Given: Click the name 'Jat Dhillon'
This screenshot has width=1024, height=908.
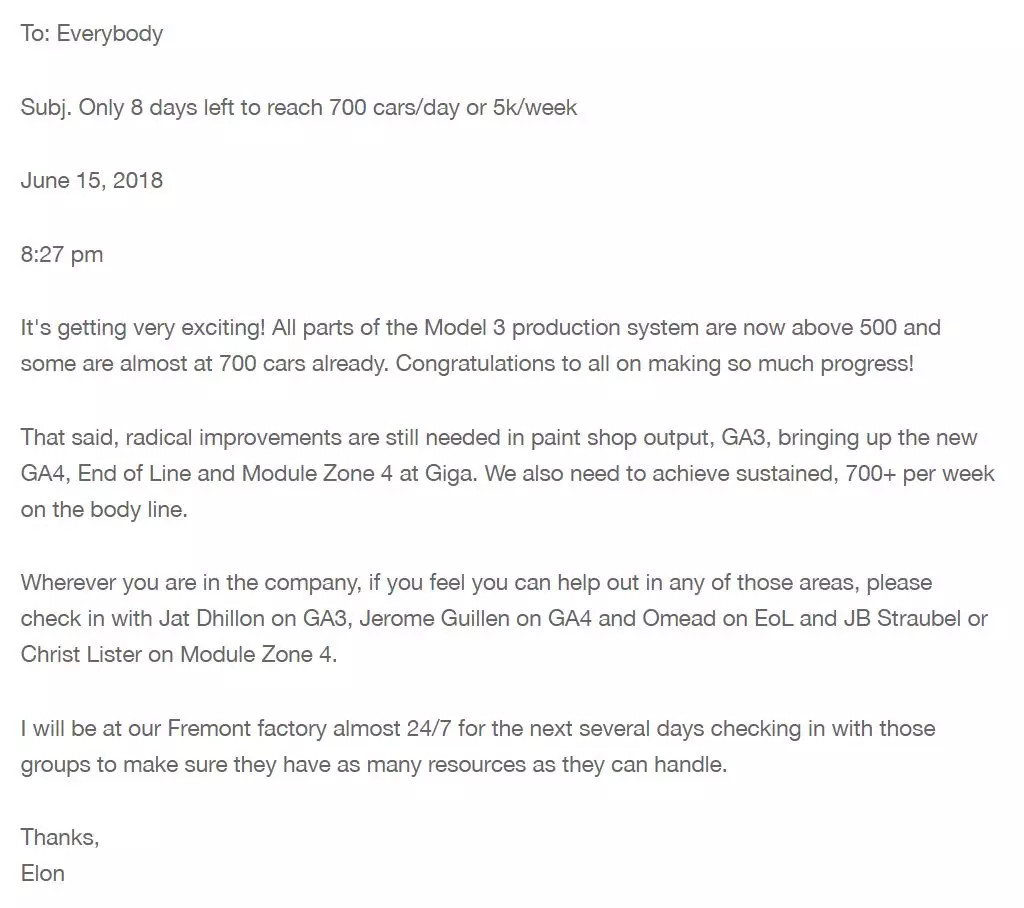Looking at the screenshot, I should click(x=212, y=618).
